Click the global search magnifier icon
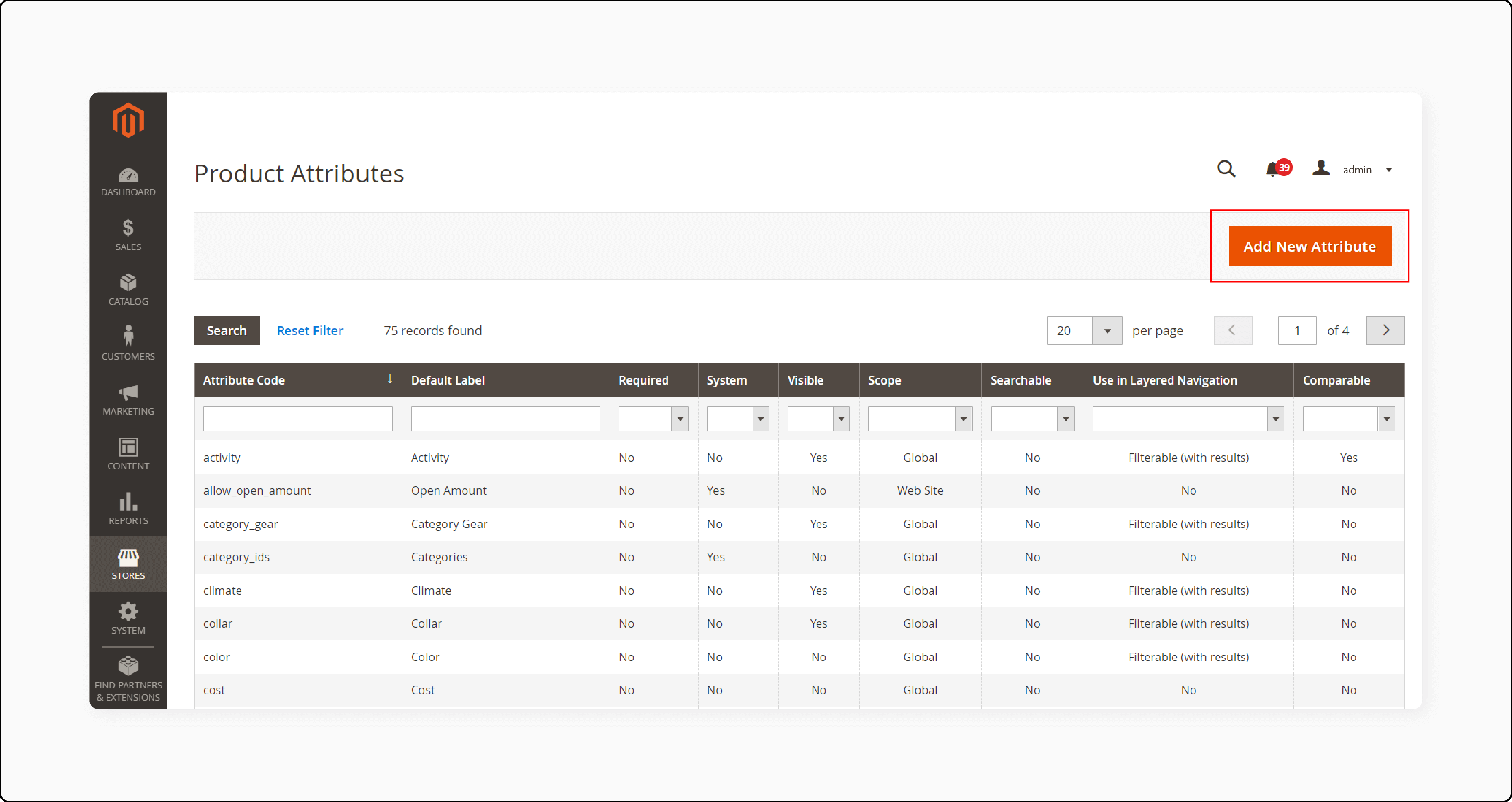 coord(1226,169)
